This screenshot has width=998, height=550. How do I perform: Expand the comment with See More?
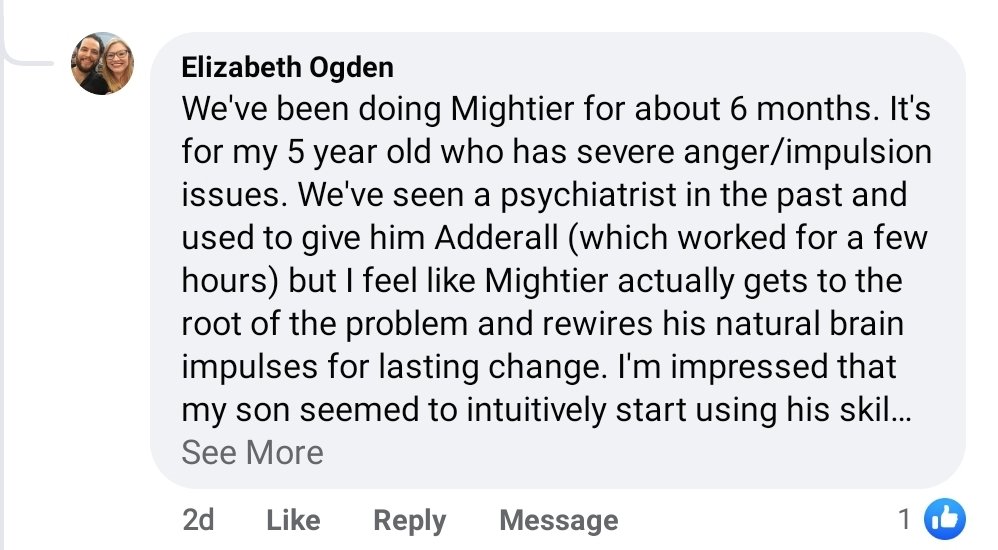pos(253,453)
